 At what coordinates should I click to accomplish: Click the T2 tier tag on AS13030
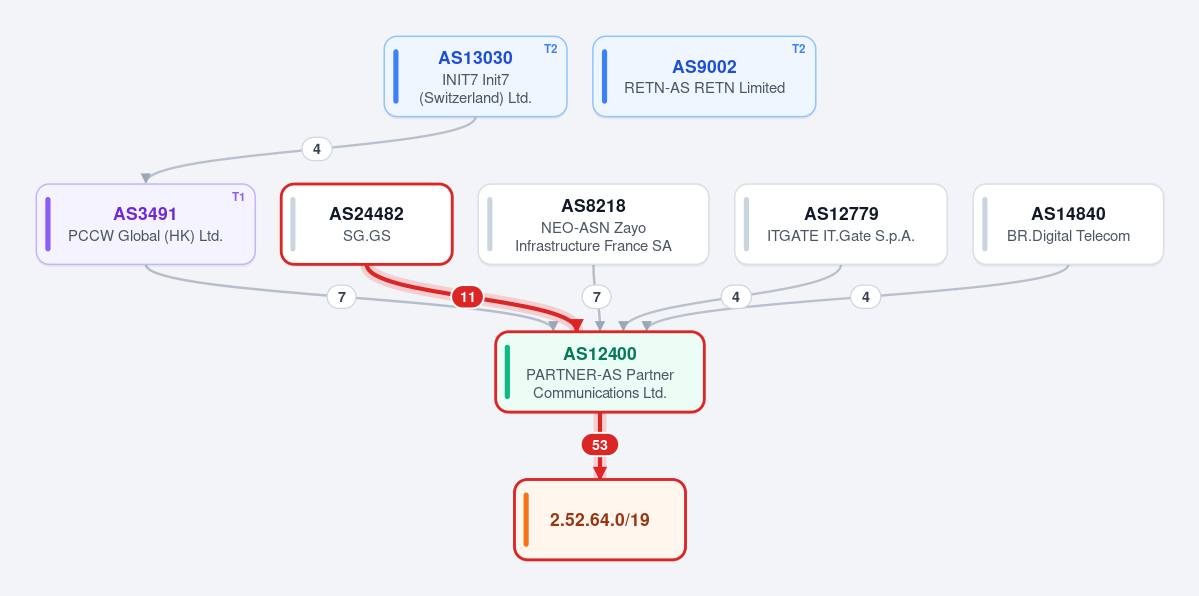pyautogui.click(x=551, y=49)
